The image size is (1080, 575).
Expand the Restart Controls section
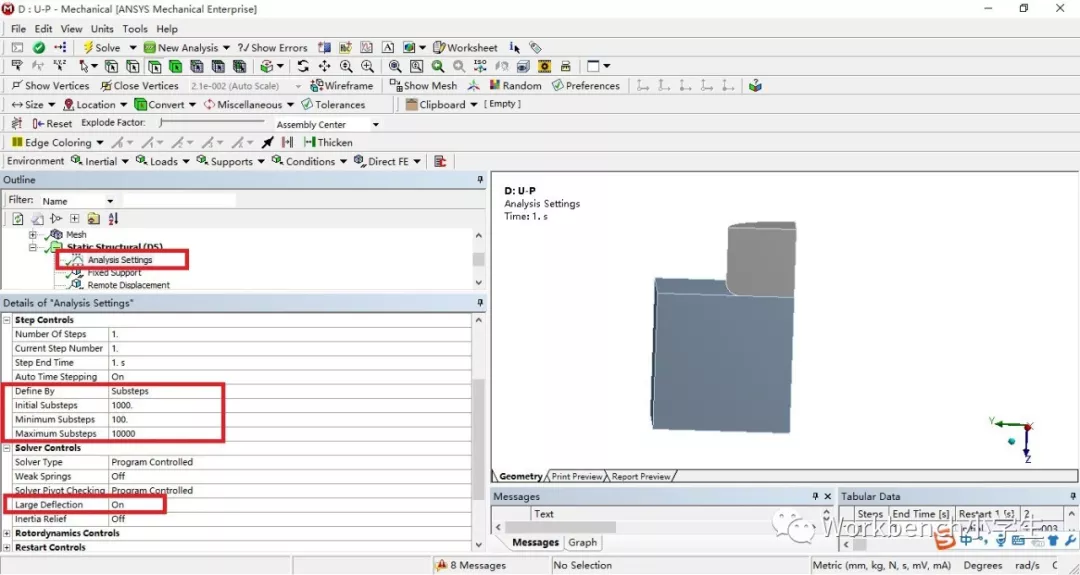tap(8, 548)
